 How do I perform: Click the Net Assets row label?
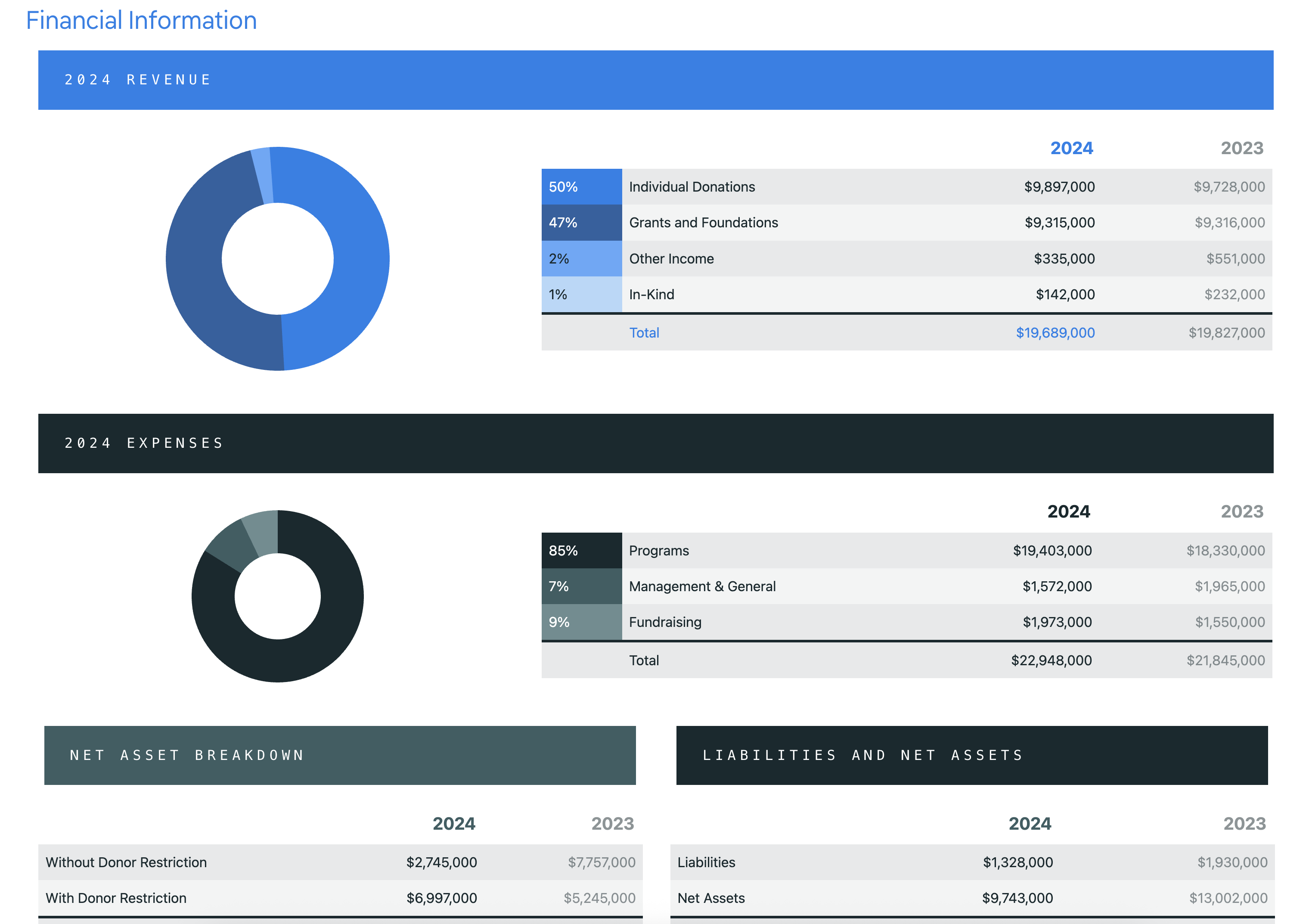(711, 898)
